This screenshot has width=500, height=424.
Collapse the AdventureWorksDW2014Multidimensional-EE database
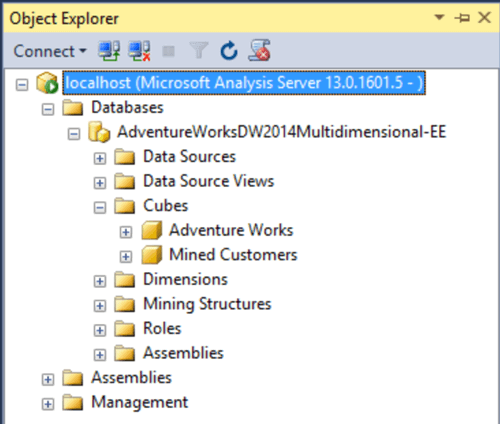point(74,134)
